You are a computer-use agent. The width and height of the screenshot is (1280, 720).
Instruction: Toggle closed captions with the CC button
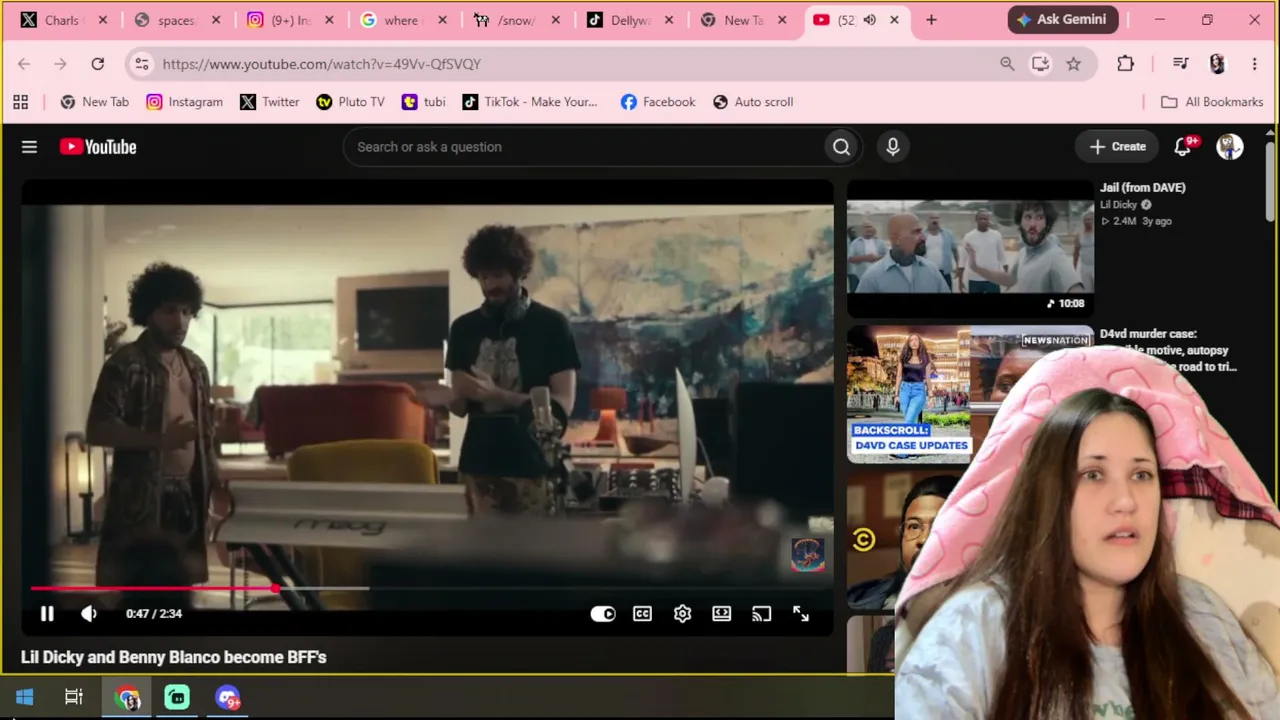pos(642,614)
